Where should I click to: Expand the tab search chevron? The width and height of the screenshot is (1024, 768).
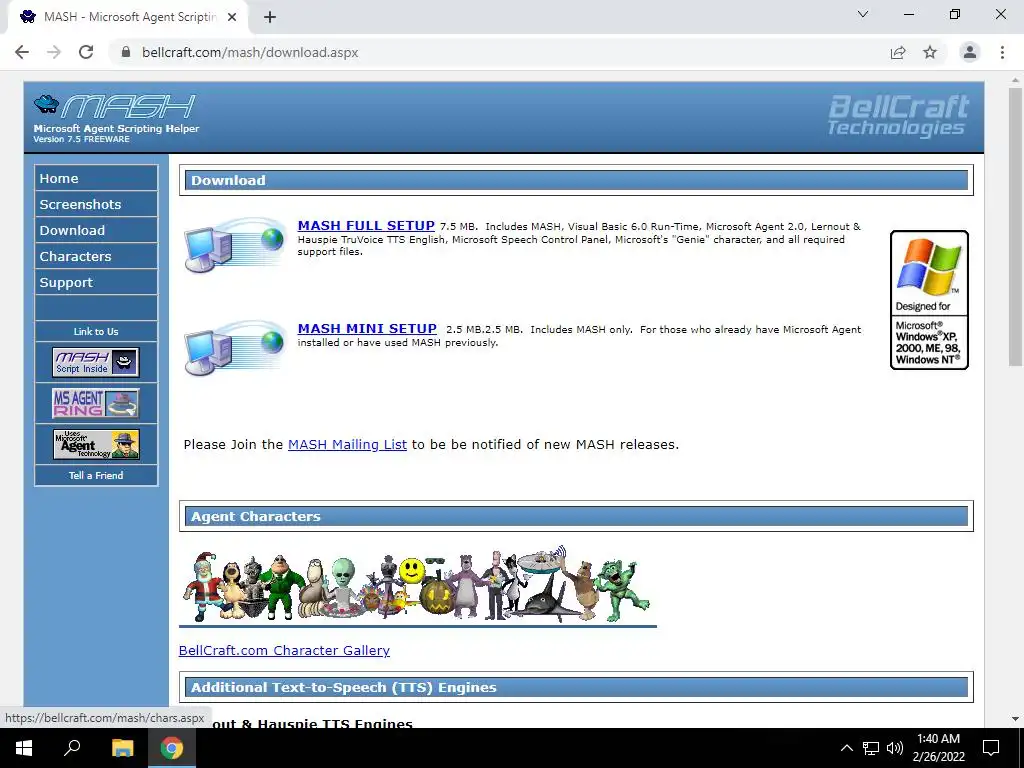863,14
